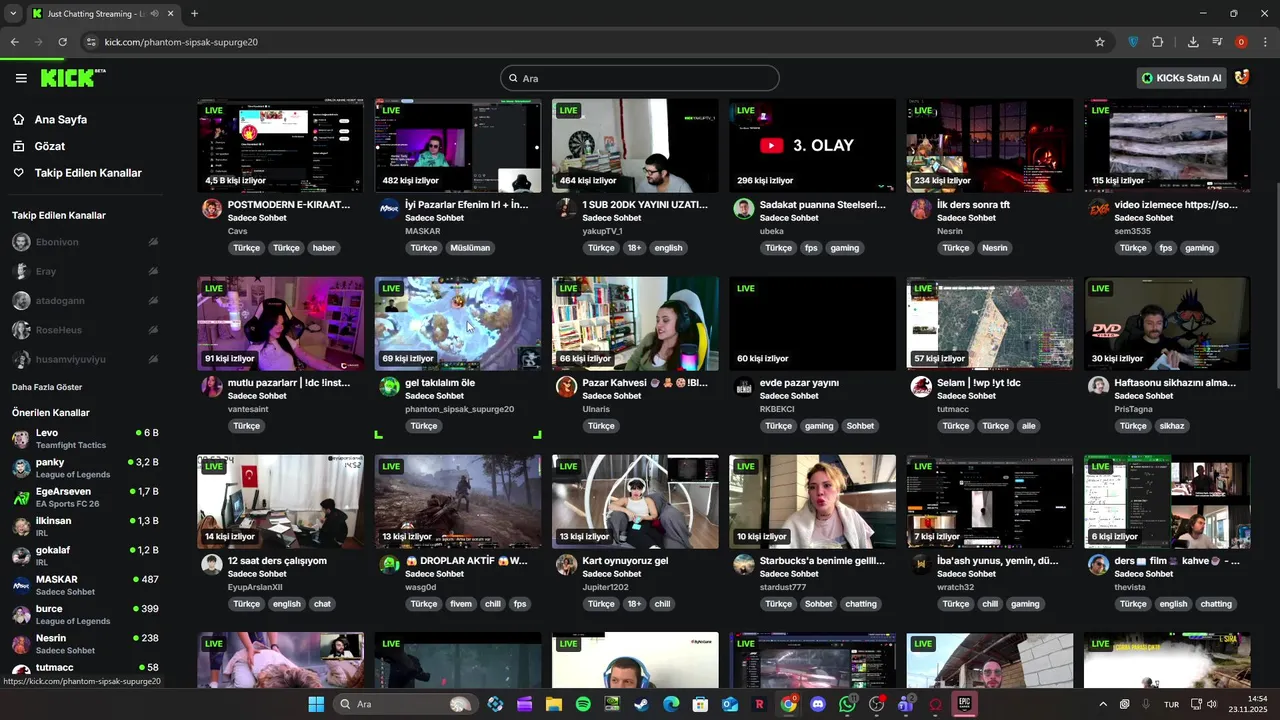This screenshot has width=1280, height=720.
Task: Open evde pazar yayını stream thumbnail
Action: [812, 324]
